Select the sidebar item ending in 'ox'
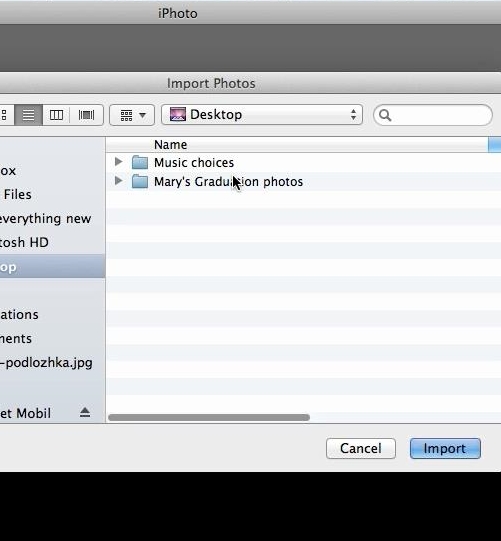The width and height of the screenshot is (501, 541). tap(8, 171)
